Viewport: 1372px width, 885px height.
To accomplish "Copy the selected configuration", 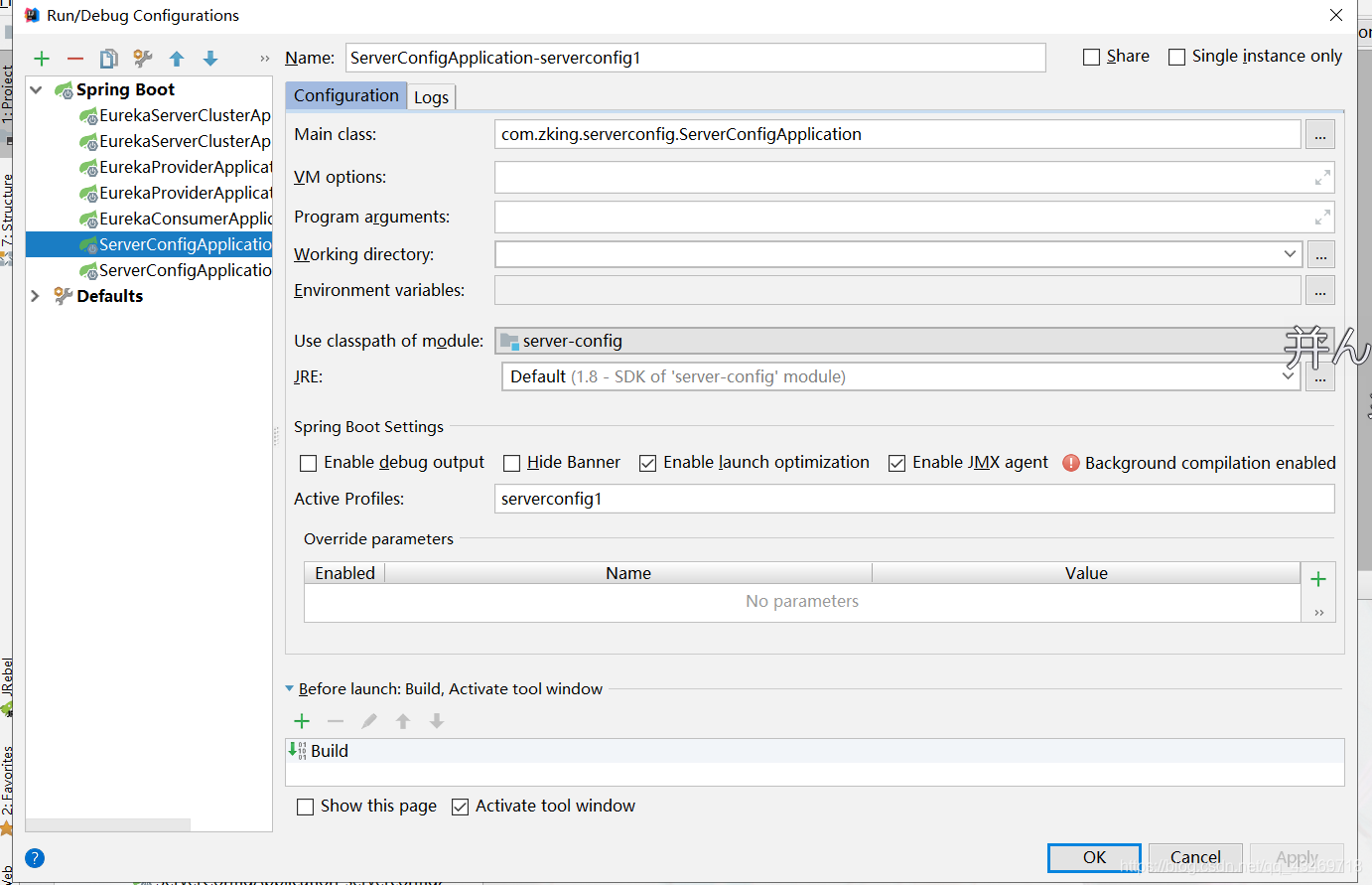I will [109, 59].
